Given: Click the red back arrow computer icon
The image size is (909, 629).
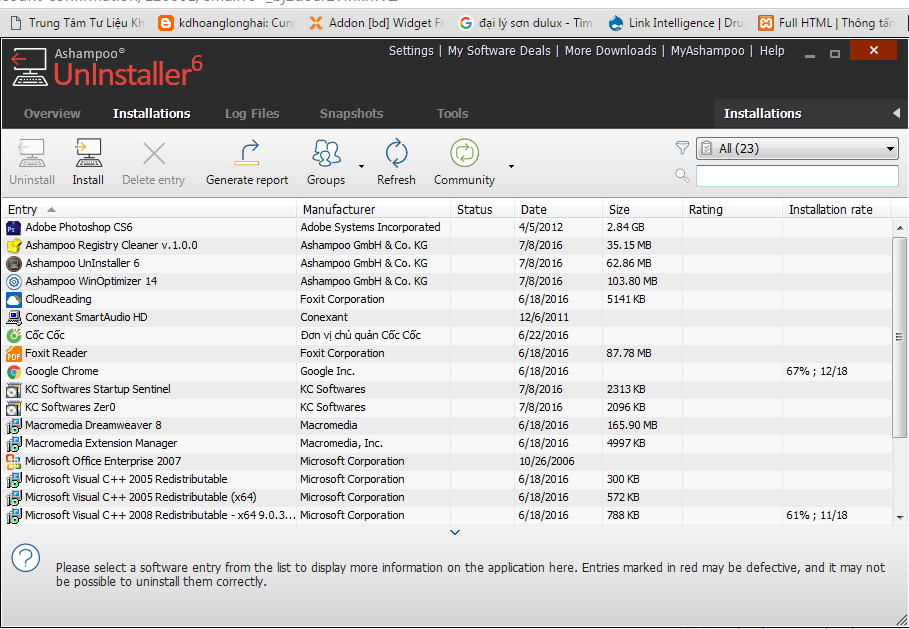Looking at the screenshot, I should tap(25, 67).
